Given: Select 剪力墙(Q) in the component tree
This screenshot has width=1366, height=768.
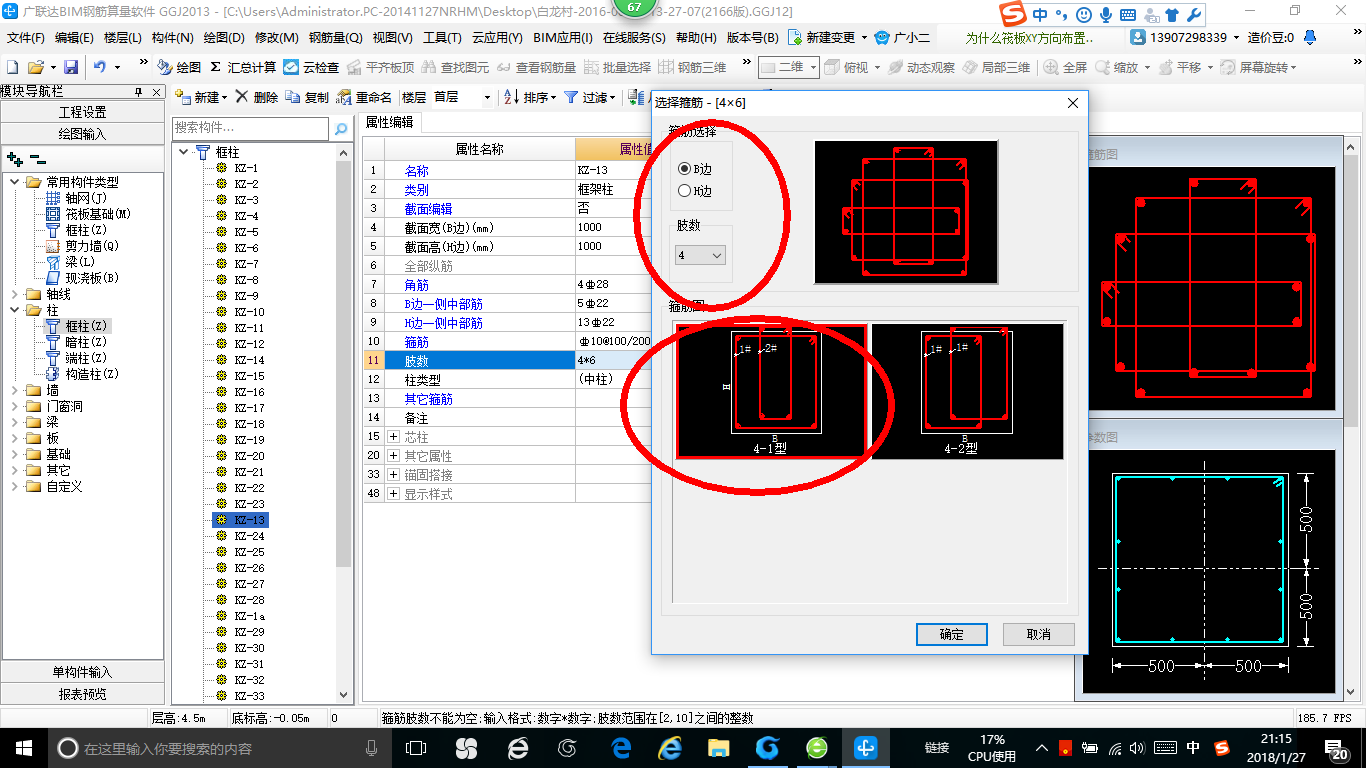Looking at the screenshot, I should coord(82,246).
